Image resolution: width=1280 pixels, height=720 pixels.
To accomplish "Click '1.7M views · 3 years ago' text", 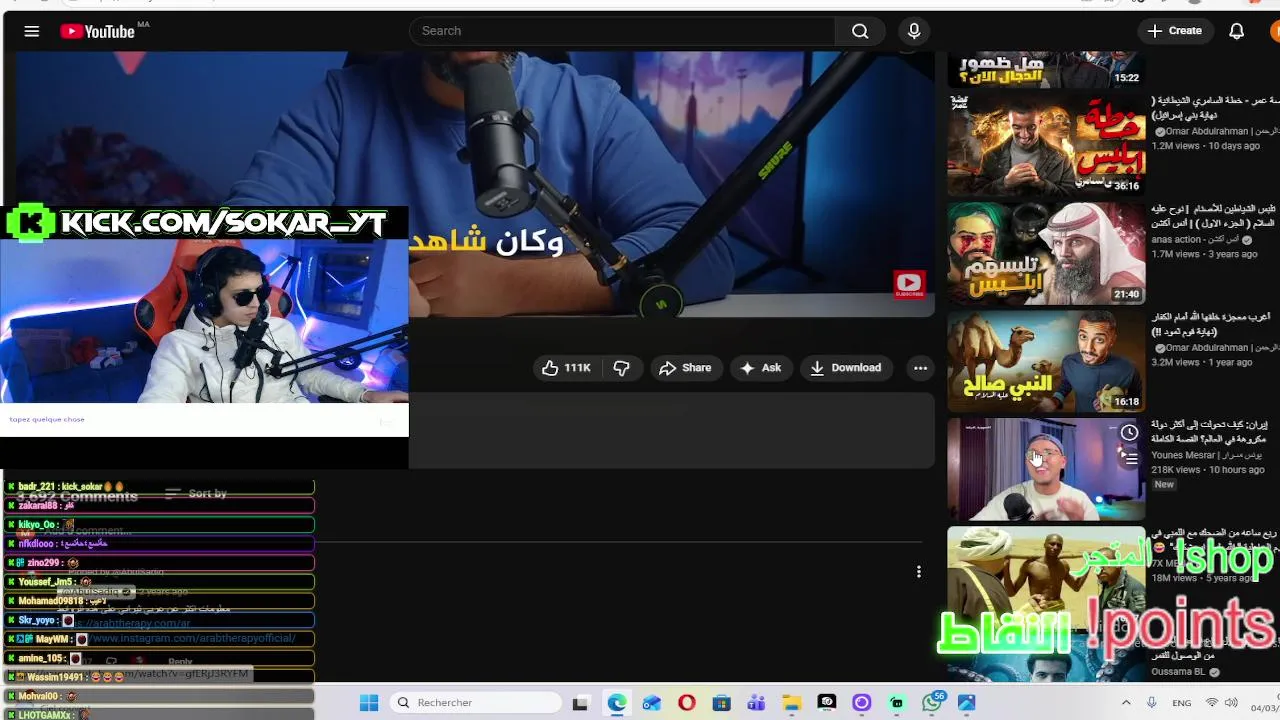I will coord(1205,255).
